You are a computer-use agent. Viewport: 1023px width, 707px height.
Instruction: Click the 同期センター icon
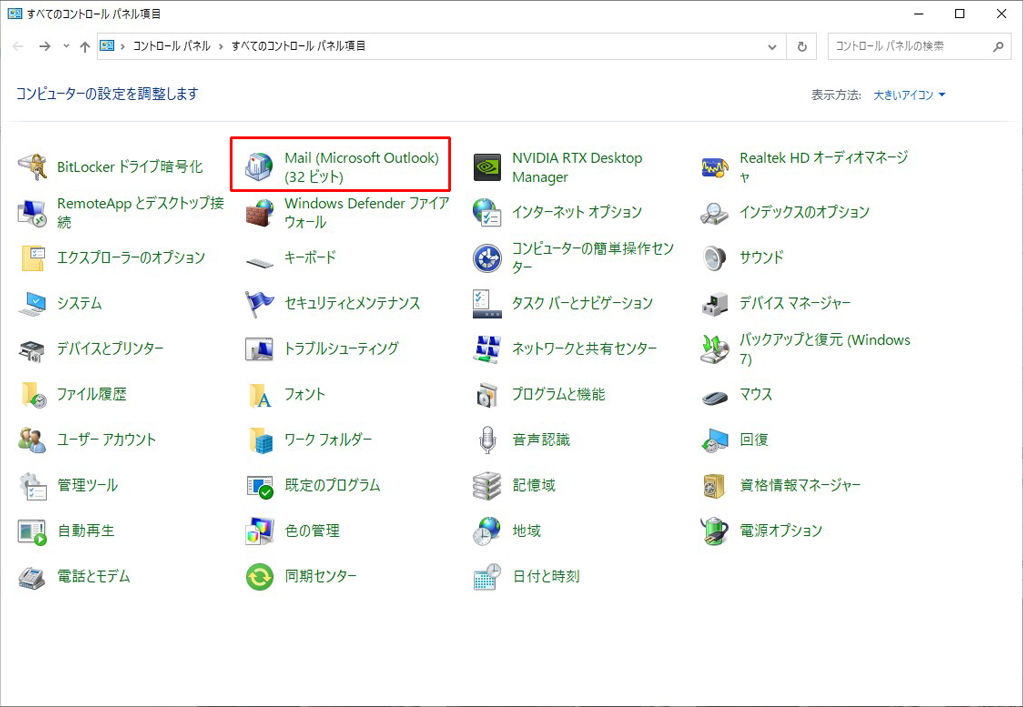pyautogui.click(x=259, y=578)
